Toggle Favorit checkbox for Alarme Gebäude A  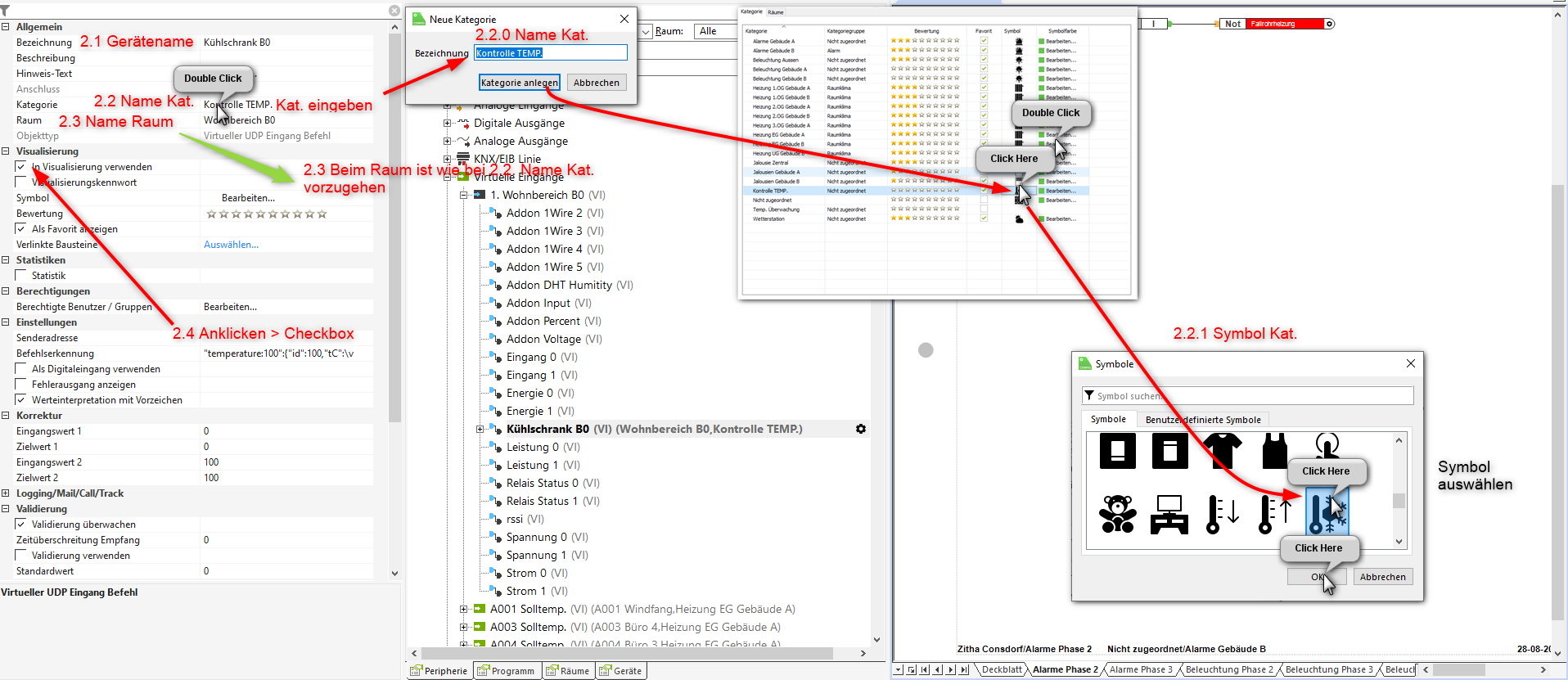pos(984,41)
